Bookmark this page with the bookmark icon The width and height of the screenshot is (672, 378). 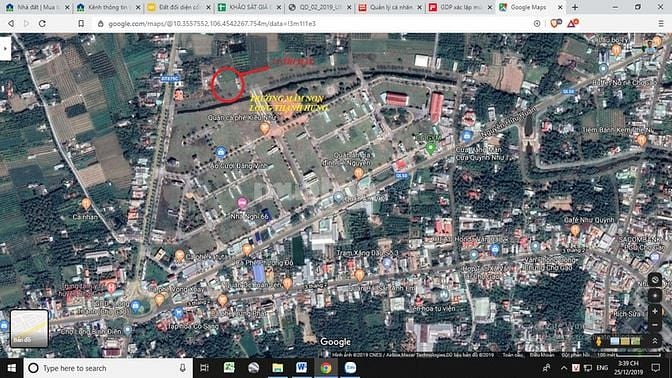pos(81,24)
